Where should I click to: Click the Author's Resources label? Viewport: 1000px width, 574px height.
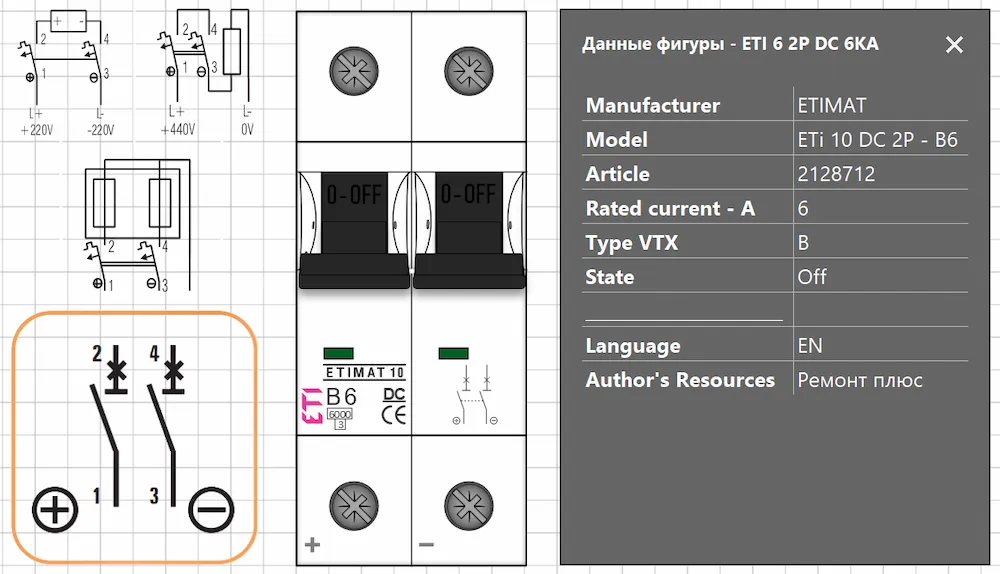coord(680,380)
